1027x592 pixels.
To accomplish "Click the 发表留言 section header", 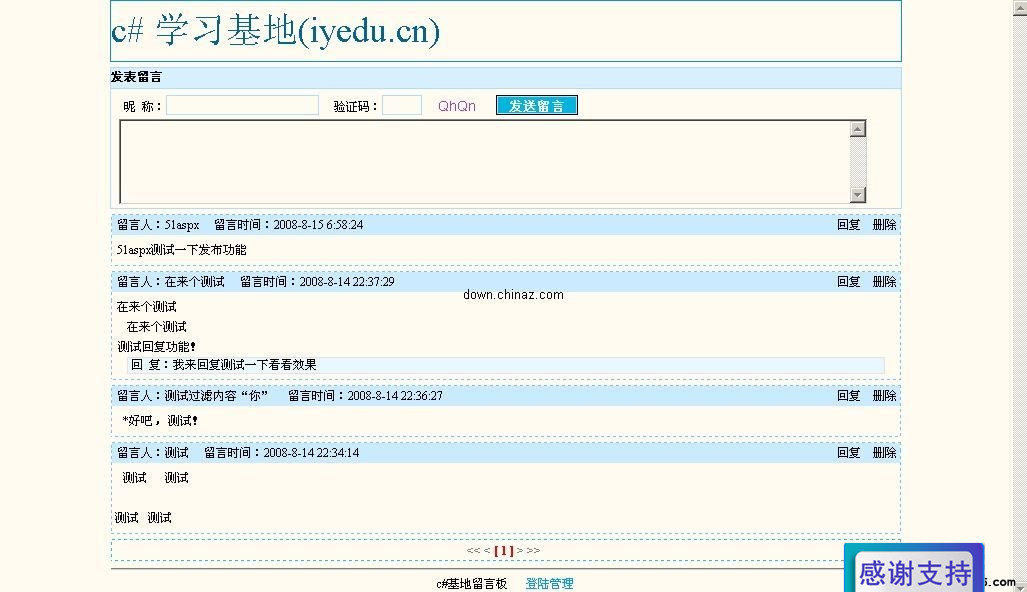I will [x=136, y=77].
